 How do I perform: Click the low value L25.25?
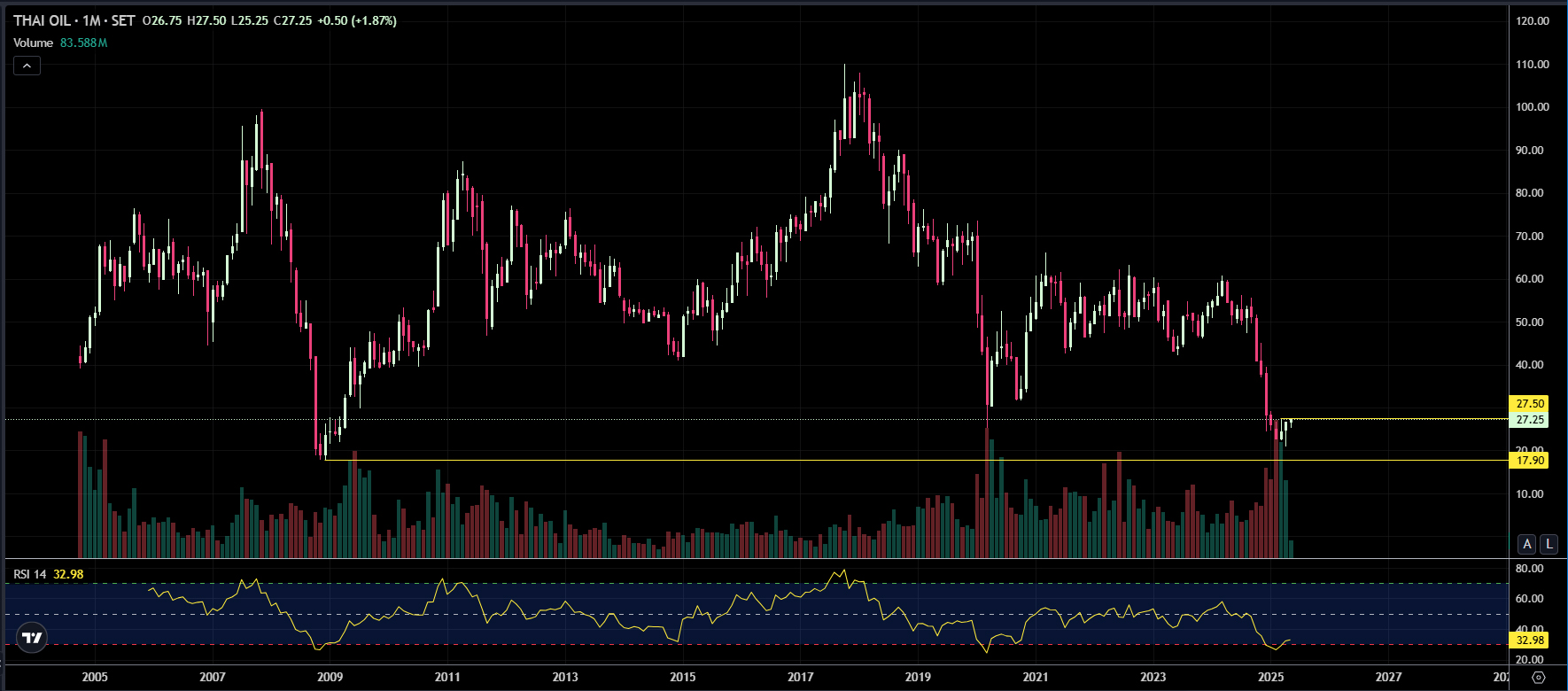tap(250, 20)
